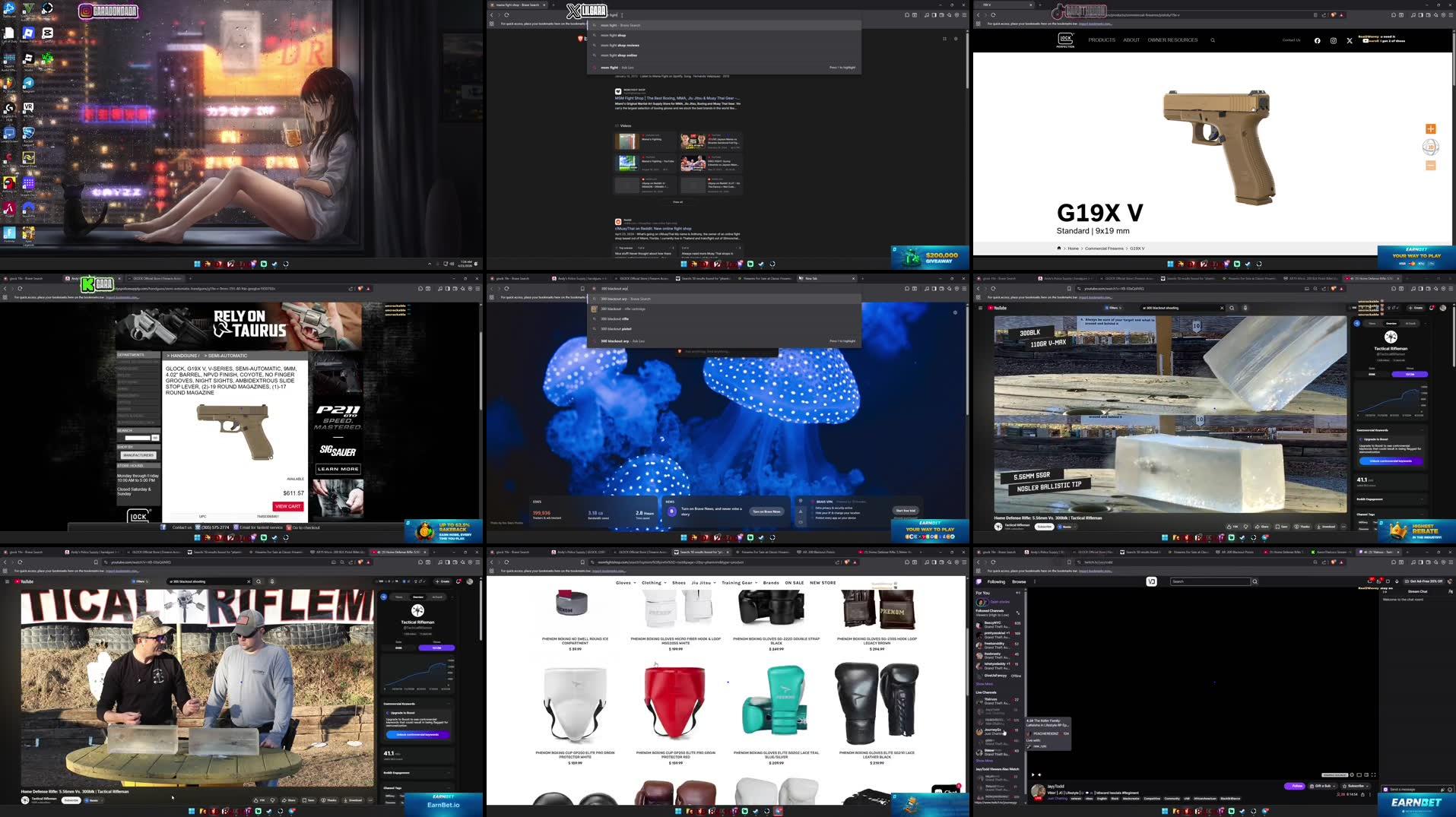This screenshot has height=817, width=1456.
Task: Expand Clothing dropdown in fight shop nav
Action: pyautogui.click(x=654, y=583)
